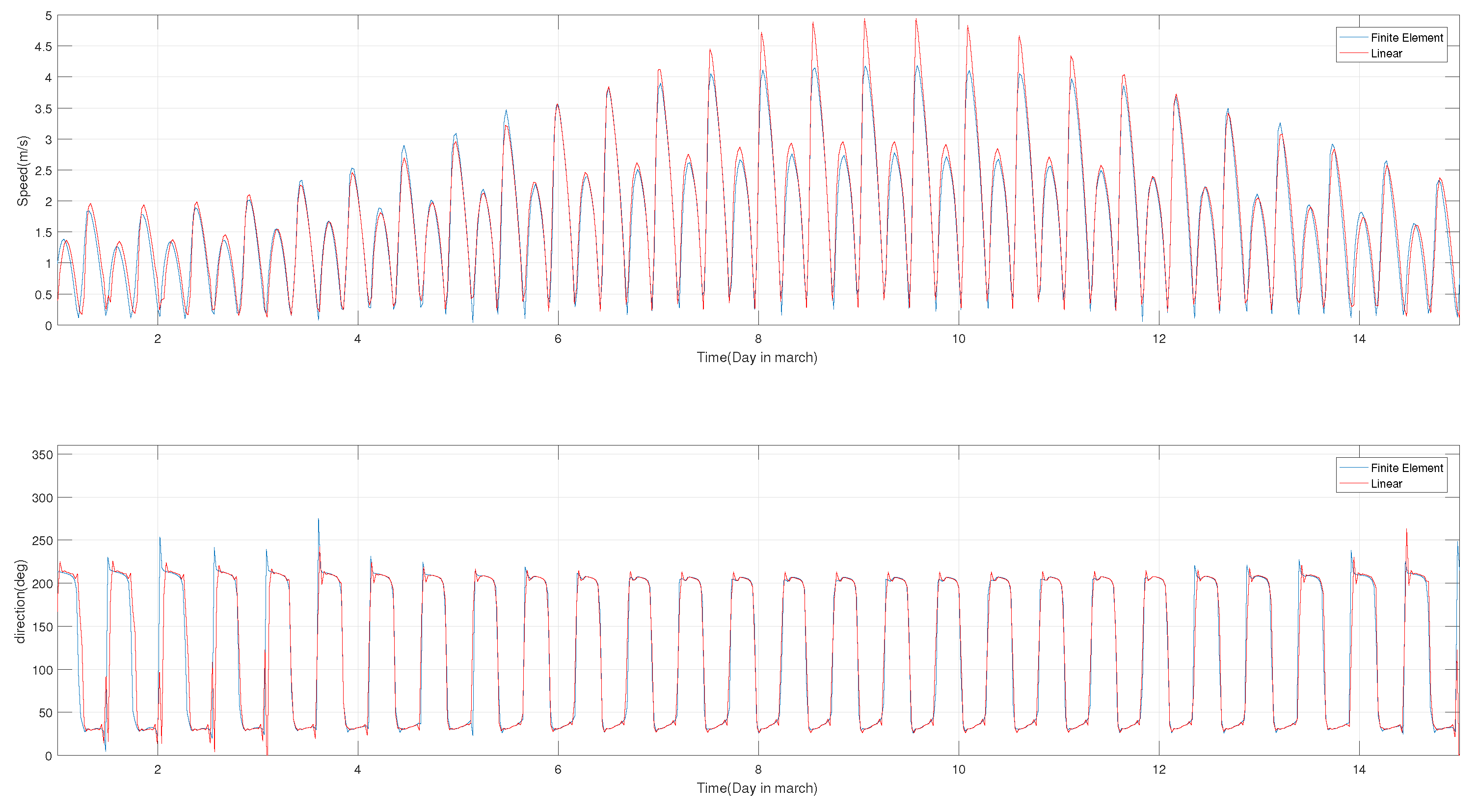Click the 0 tick on speed axis
Image resolution: width=1478 pixels, height=812 pixels.
(x=48, y=326)
